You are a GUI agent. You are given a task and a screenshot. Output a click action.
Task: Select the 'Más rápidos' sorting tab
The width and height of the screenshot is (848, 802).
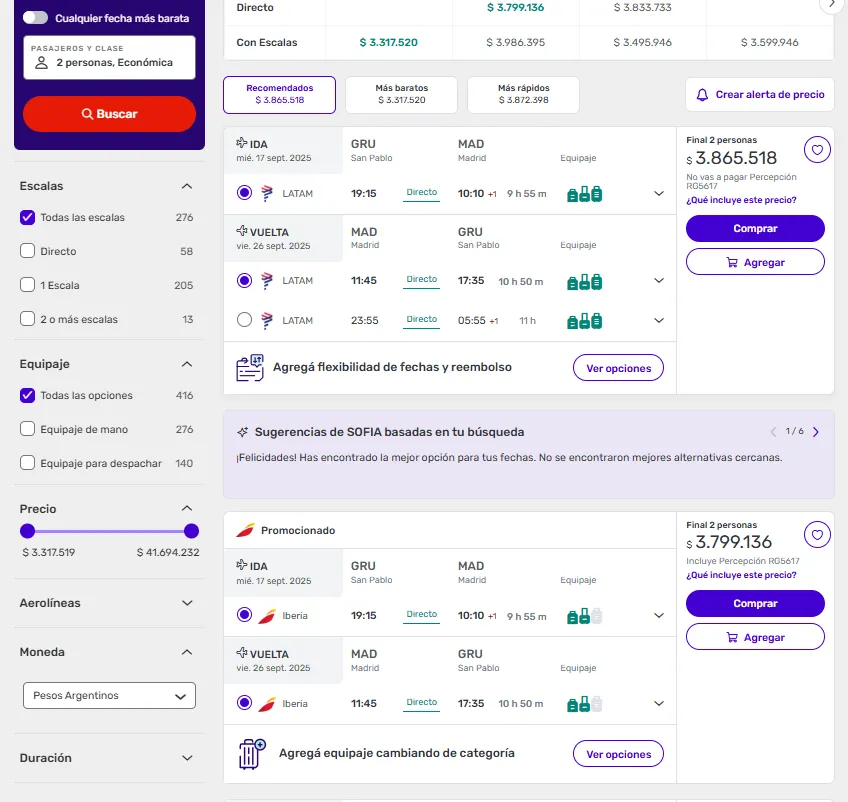[523, 94]
